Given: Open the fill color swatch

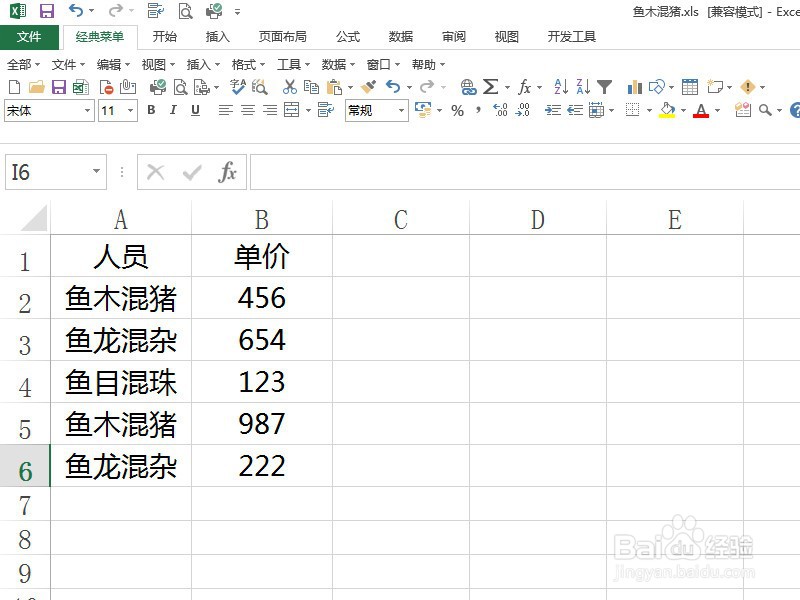Looking at the screenshot, I should (669, 112).
